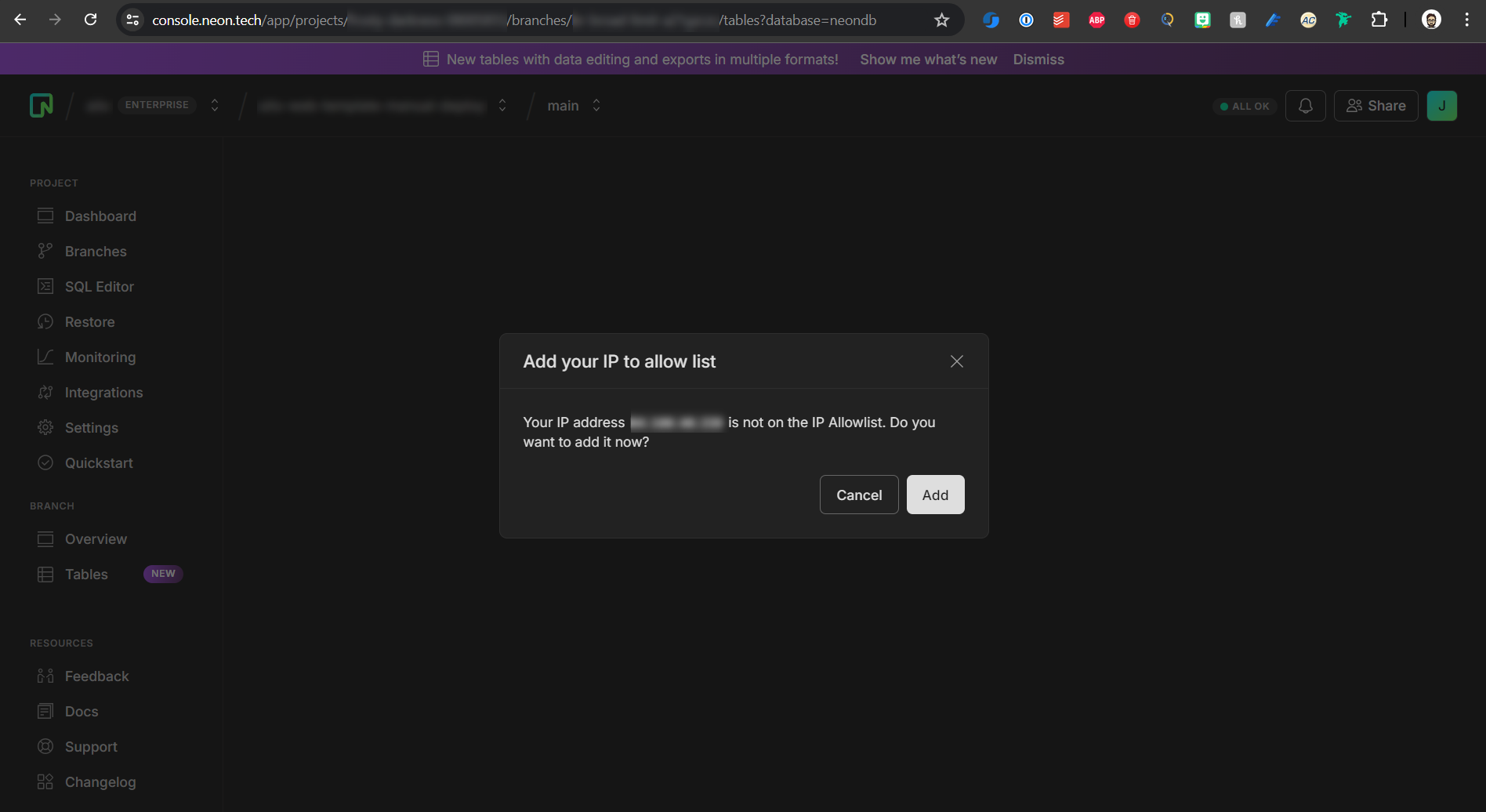Click the Neon logo icon
Image resolution: width=1486 pixels, height=812 pixels.
tap(42, 105)
